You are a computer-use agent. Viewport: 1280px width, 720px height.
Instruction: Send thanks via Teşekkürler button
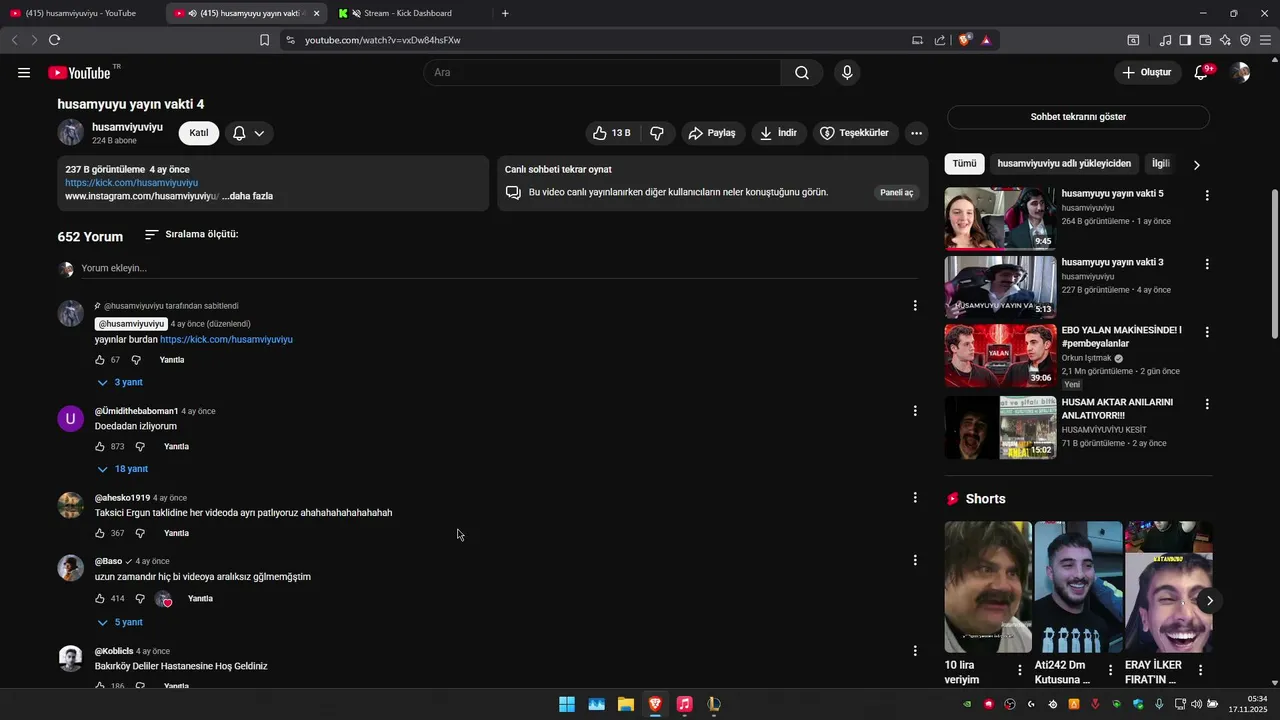(x=855, y=133)
